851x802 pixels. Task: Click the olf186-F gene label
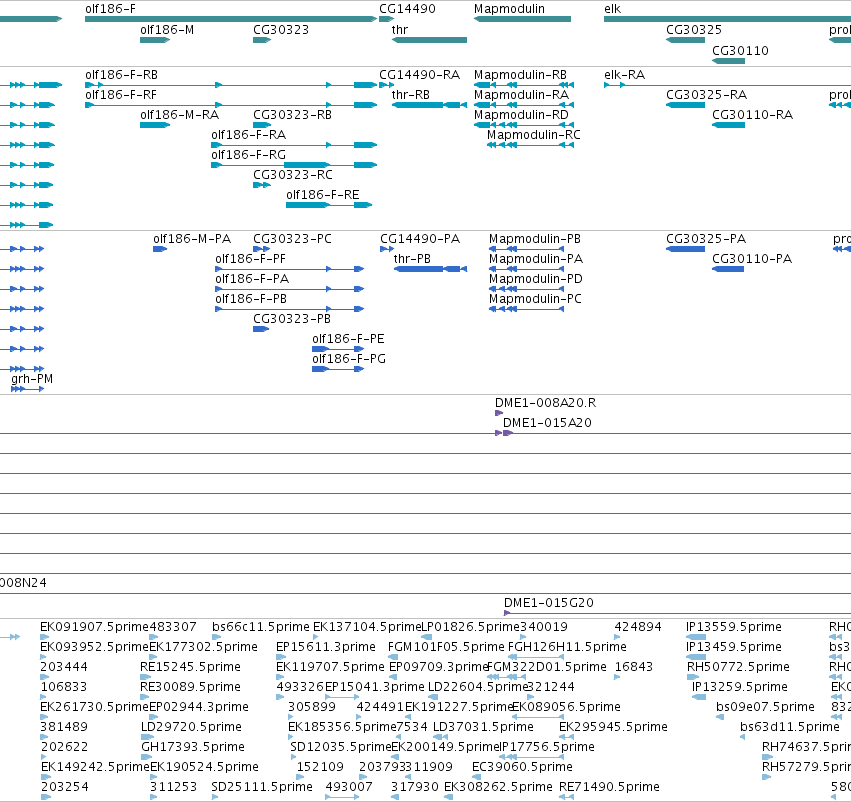pyautogui.click(x=110, y=9)
